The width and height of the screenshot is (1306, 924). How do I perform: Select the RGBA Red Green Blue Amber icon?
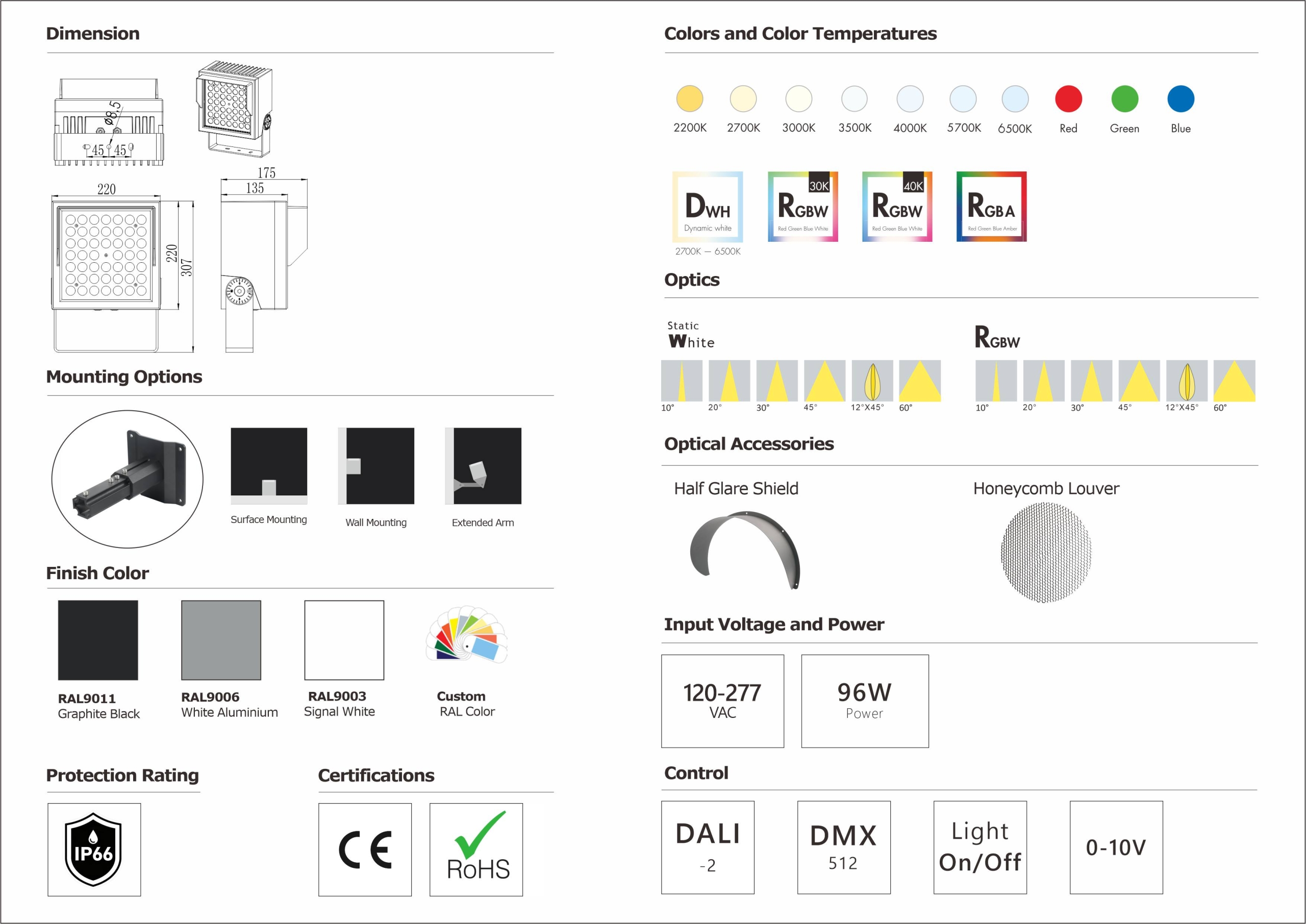[991, 207]
